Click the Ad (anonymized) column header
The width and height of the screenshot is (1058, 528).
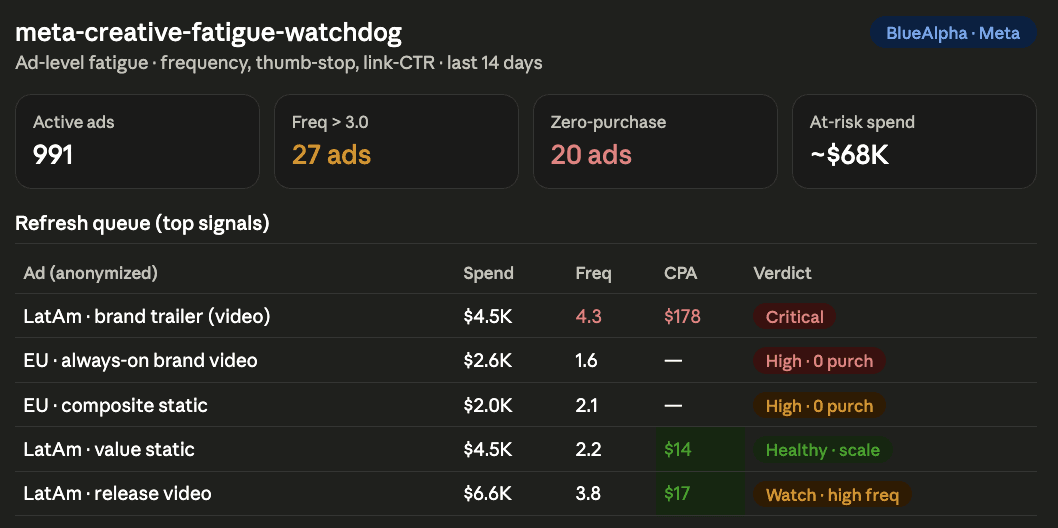click(90, 273)
